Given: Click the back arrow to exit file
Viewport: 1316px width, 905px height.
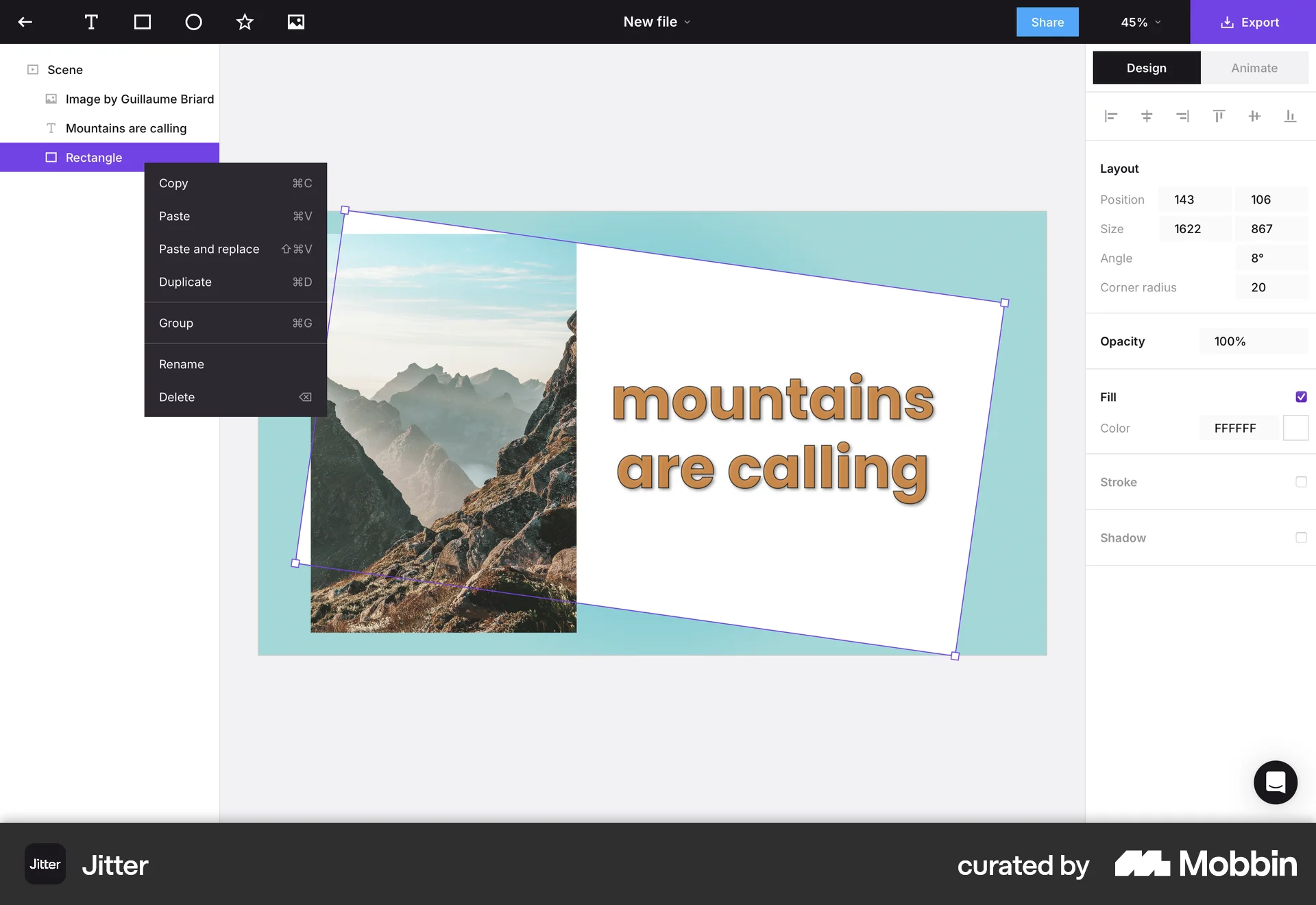Looking at the screenshot, I should [25, 21].
